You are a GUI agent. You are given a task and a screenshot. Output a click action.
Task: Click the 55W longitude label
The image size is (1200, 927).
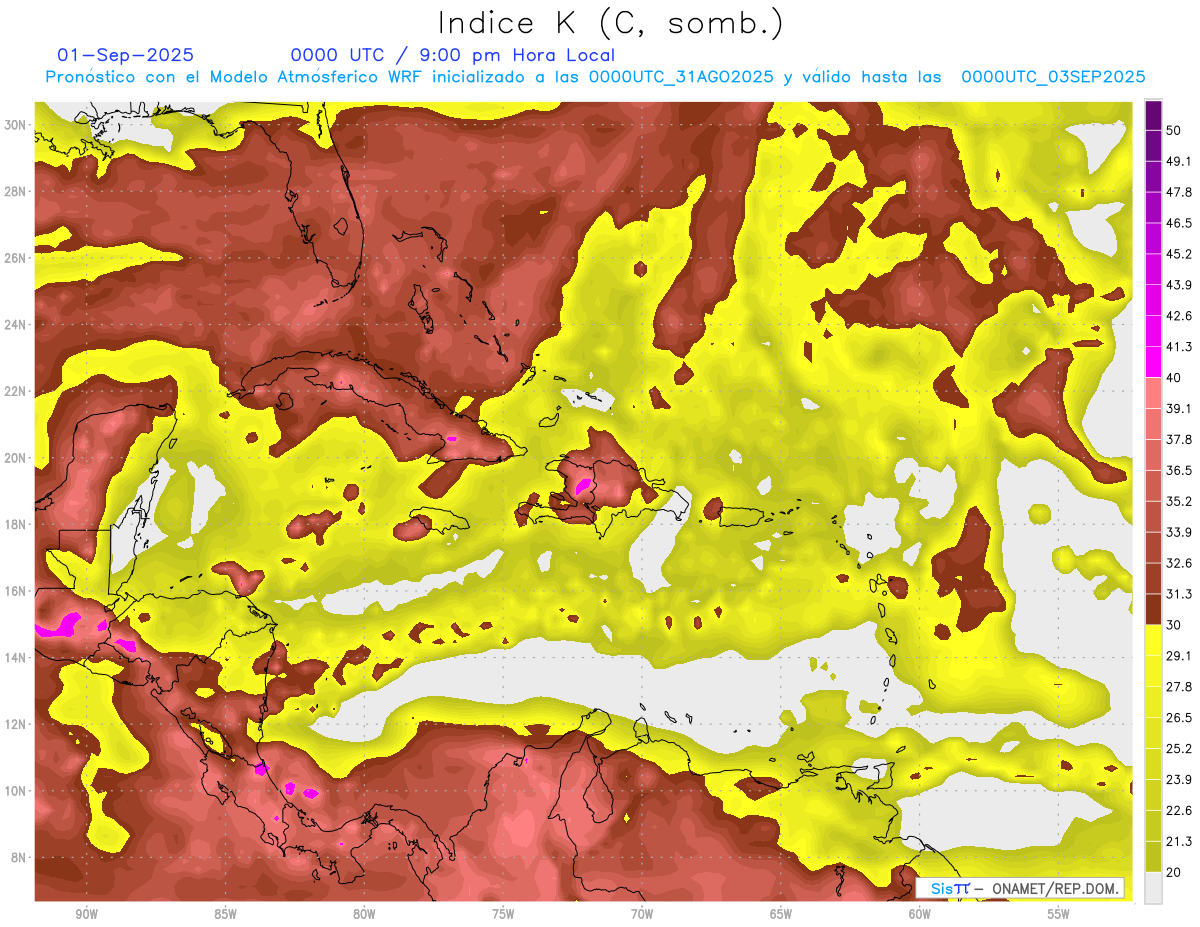1058,915
